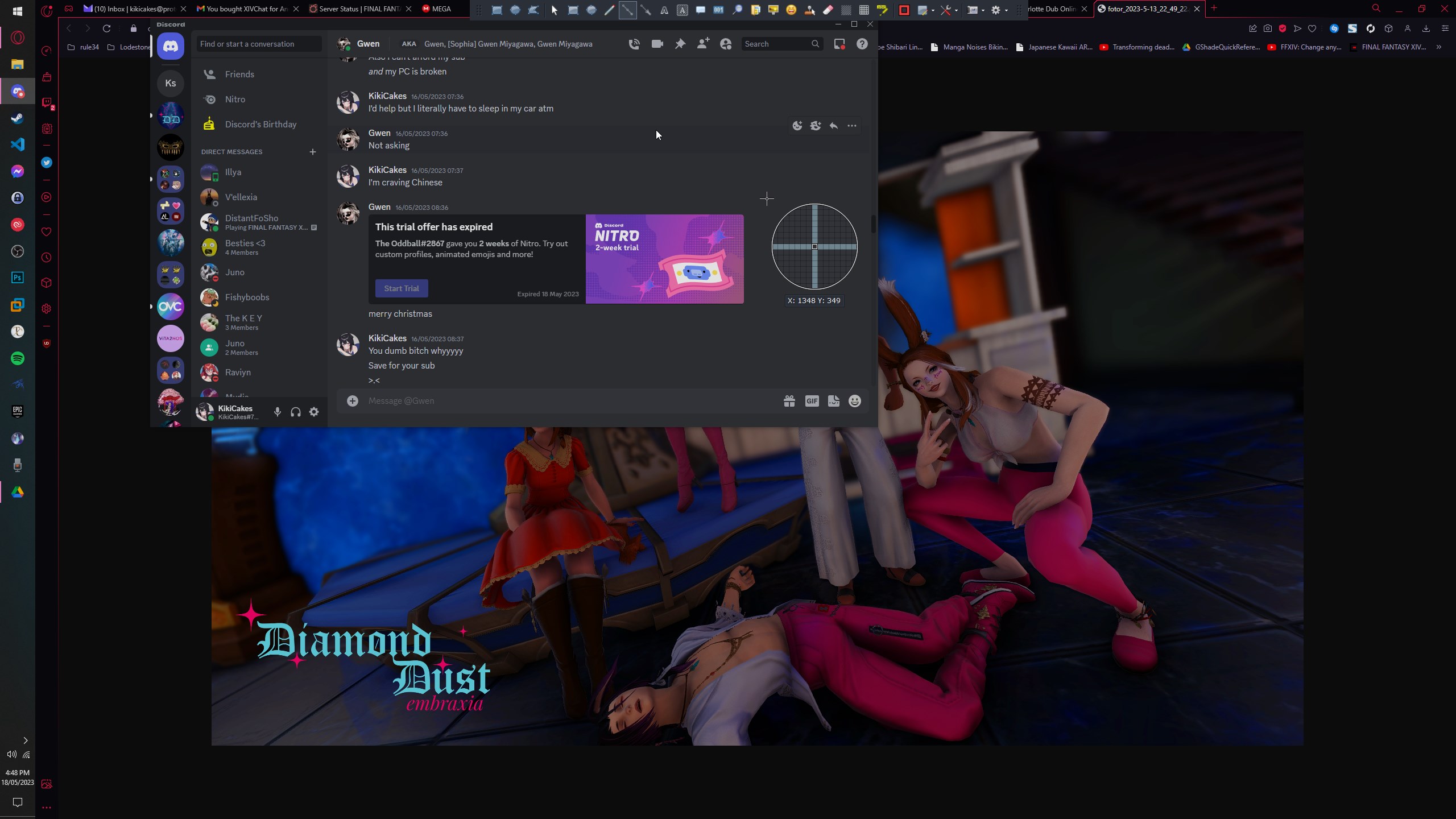Open more options for hovered message

pyautogui.click(x=852, y=126)
